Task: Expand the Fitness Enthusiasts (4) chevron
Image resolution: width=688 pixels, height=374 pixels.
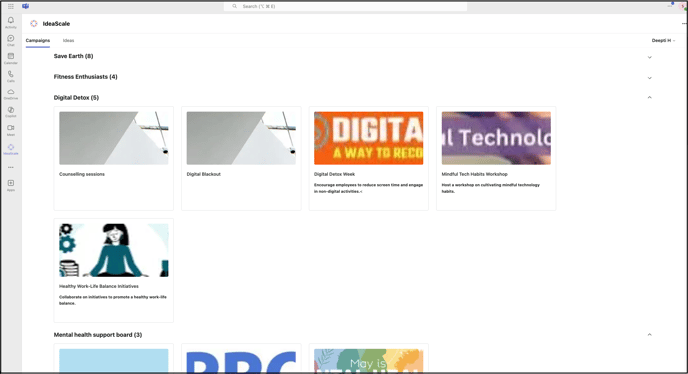Action: 649,78
